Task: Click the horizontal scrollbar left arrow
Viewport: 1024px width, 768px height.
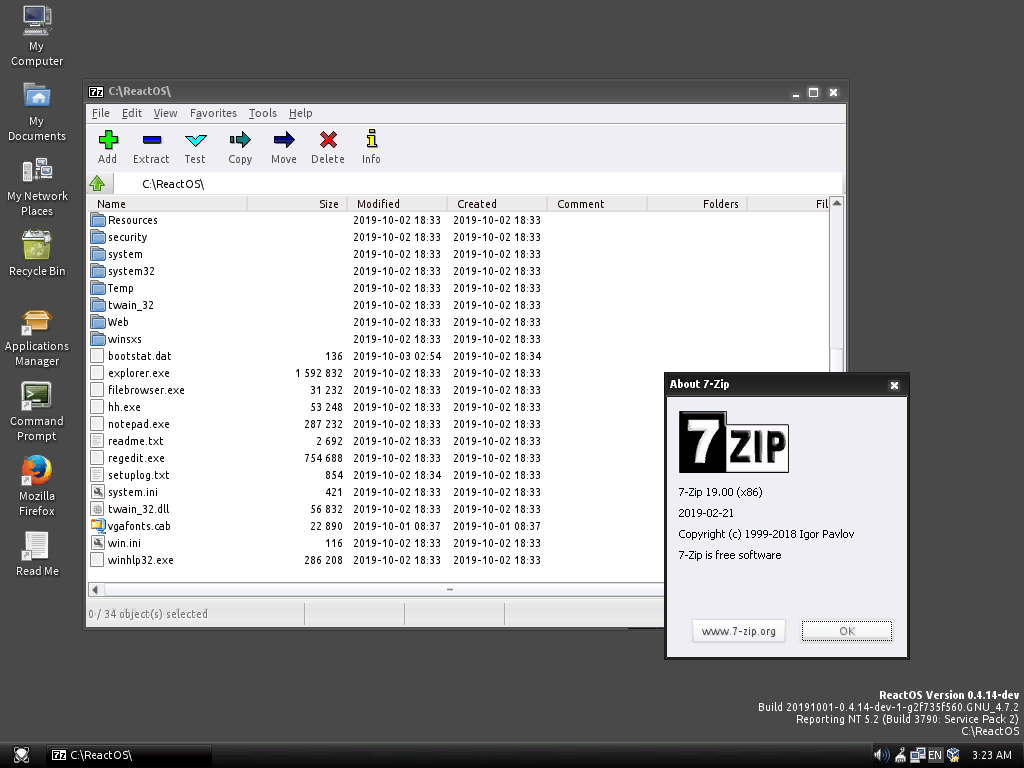Action: click(95, 590)
